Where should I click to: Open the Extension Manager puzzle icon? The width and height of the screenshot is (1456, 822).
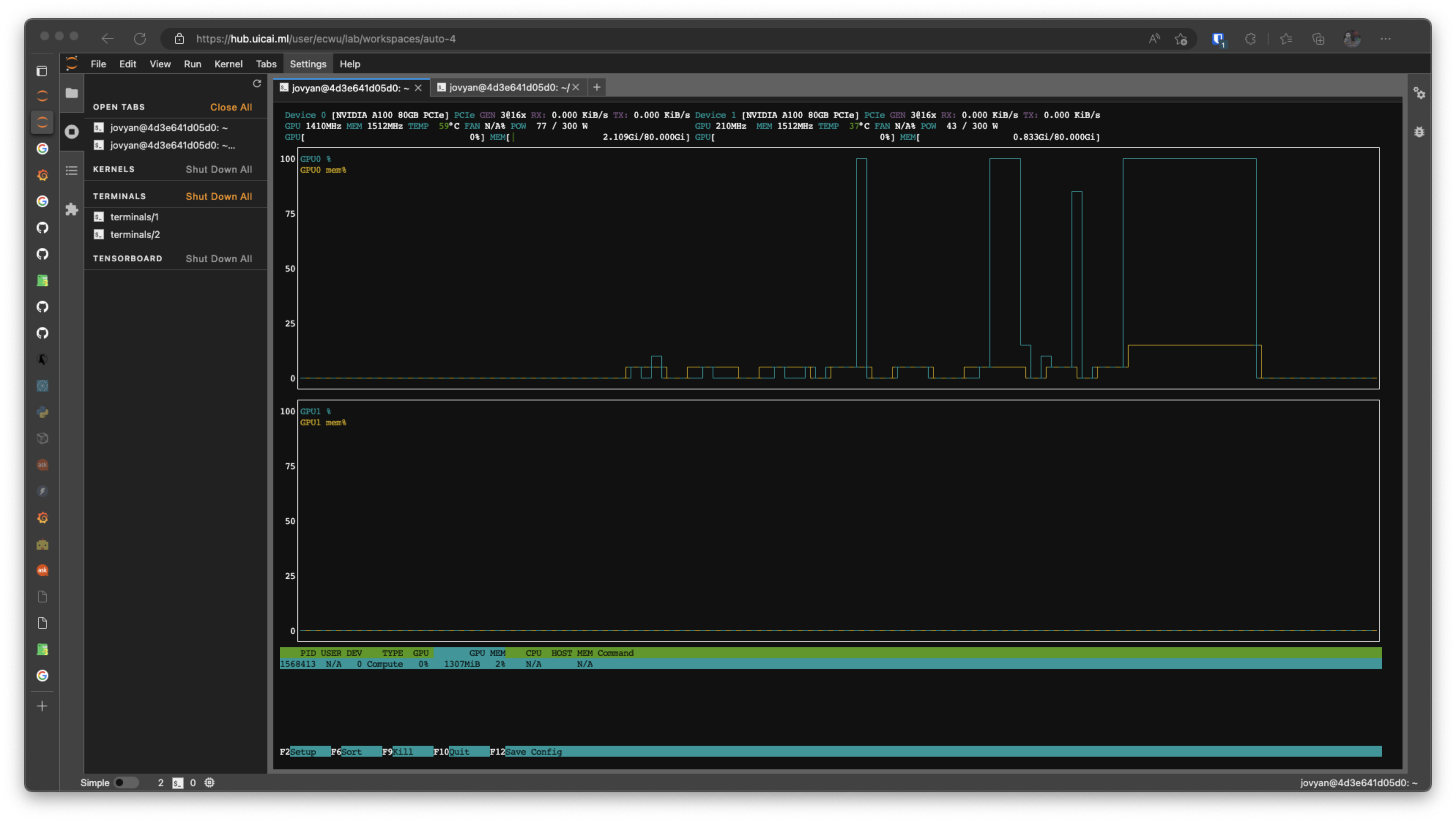tap(72, 210)
